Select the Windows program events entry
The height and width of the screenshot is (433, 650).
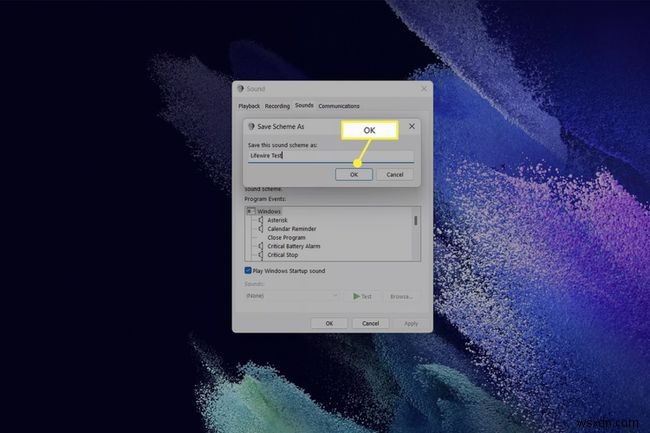point(269,211)
